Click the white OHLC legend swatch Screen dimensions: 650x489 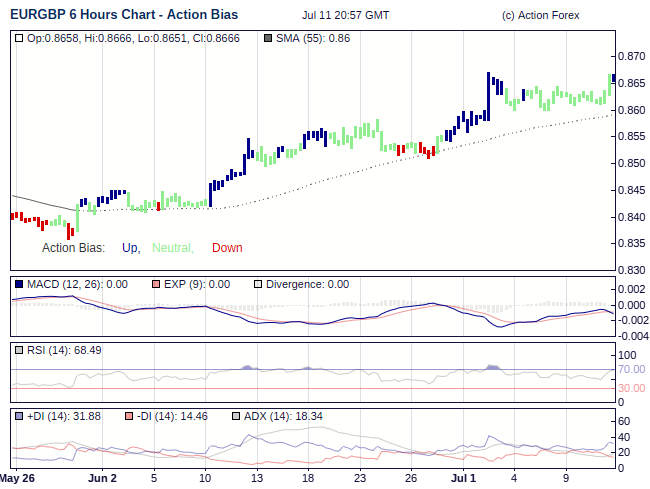pos(20,38)
